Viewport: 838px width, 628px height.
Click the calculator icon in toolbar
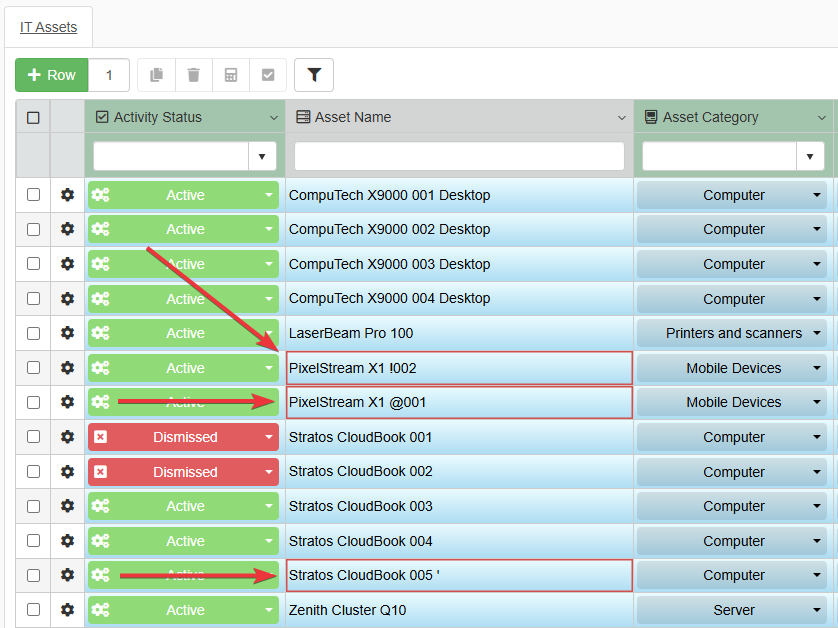pos(231,75)
